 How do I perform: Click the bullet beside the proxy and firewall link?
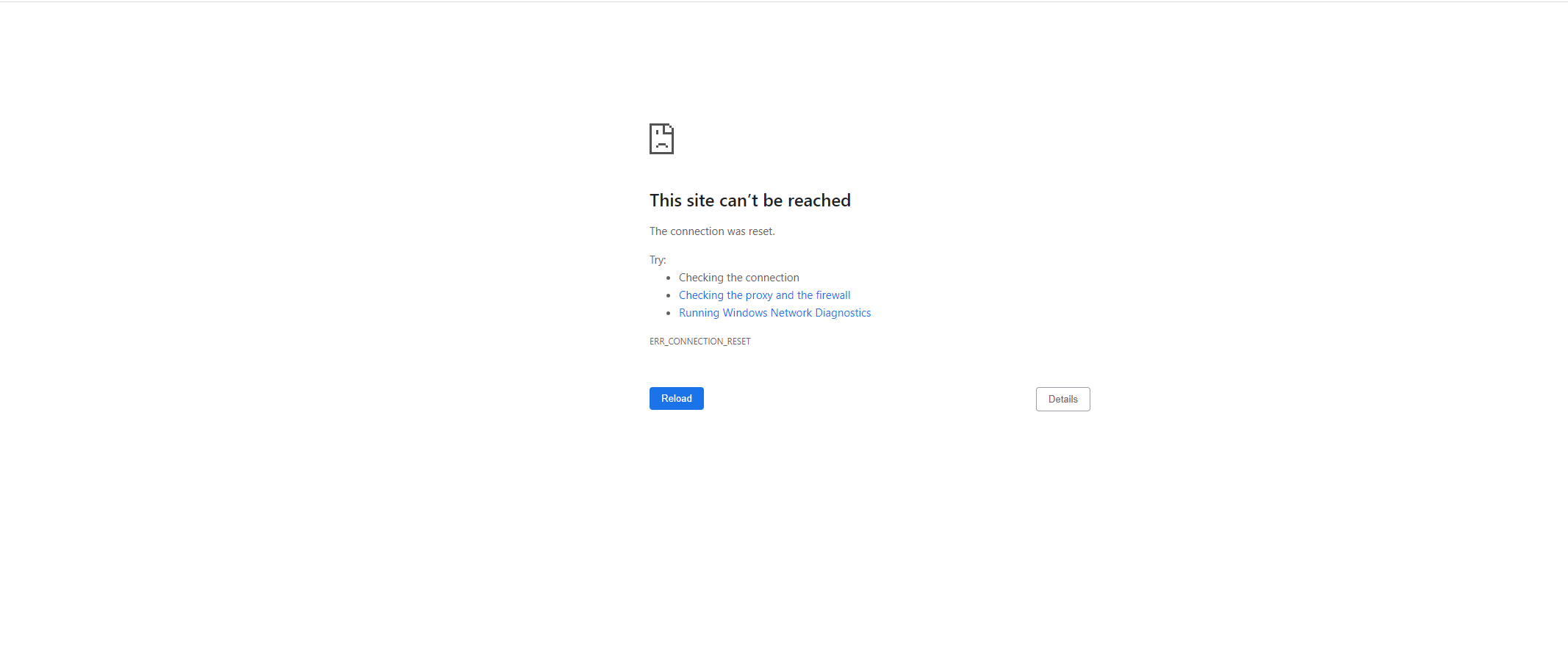[x=669, y=296]
